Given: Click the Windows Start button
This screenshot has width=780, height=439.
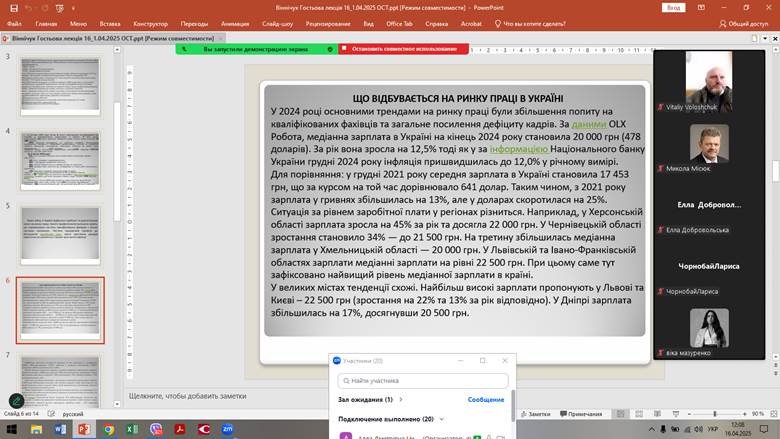Looking at the screenshot, I should click(x=12, y=429).
